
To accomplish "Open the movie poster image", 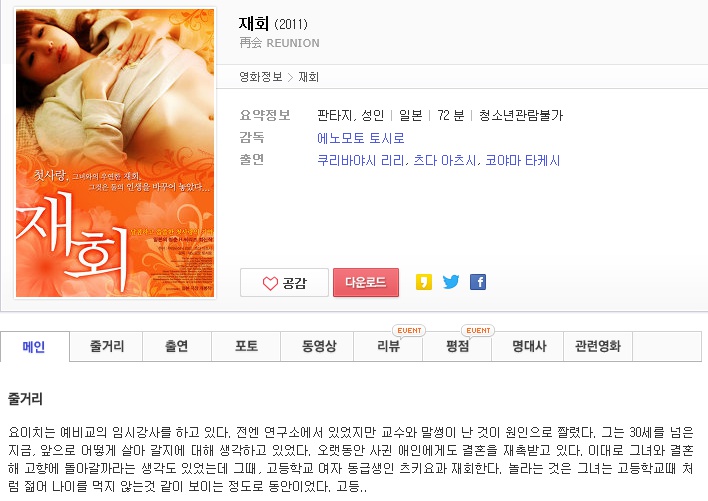I will click(115, 153).
